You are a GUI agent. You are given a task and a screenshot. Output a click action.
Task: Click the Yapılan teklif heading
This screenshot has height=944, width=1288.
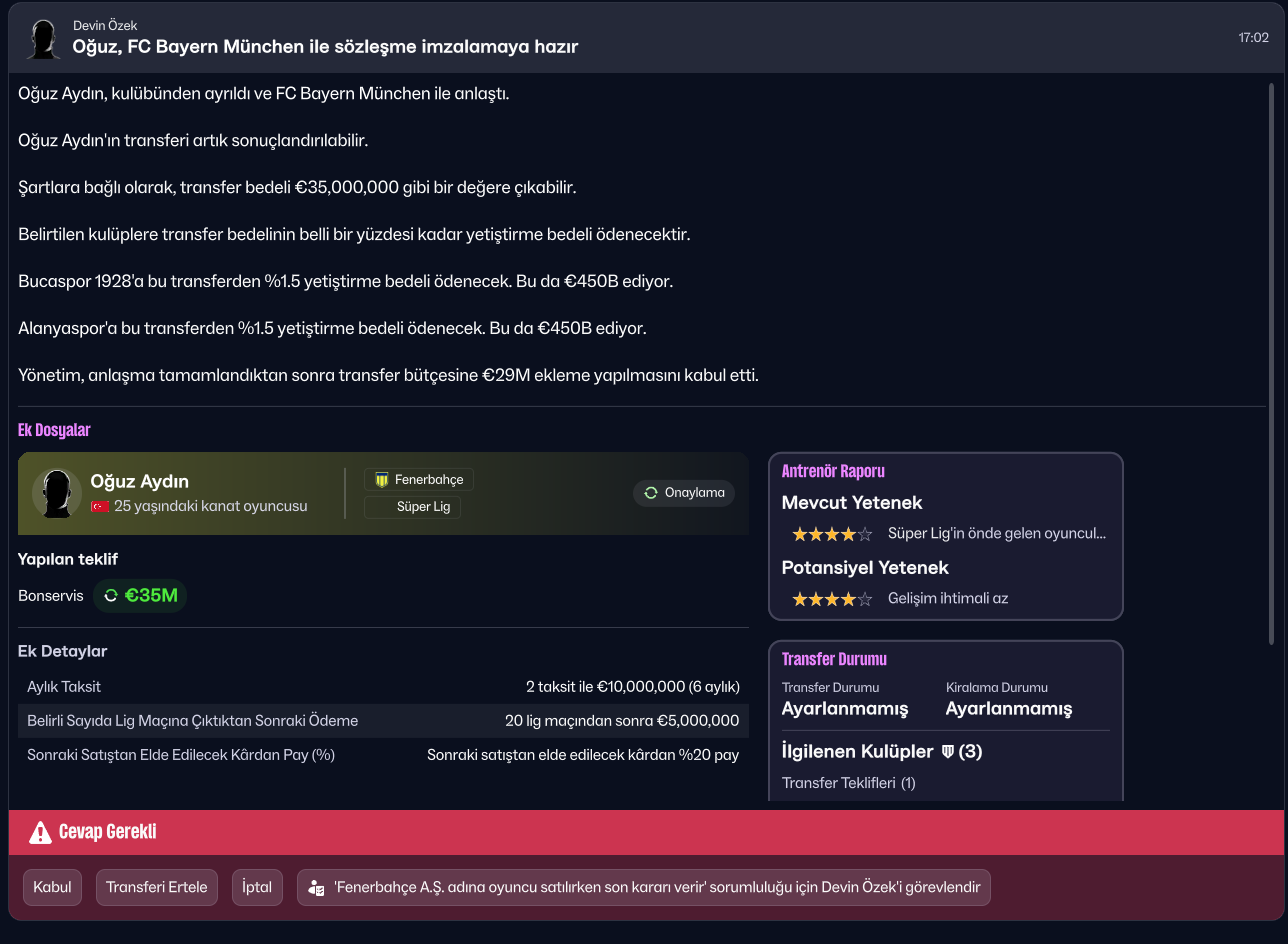click(x=68, y=559)
